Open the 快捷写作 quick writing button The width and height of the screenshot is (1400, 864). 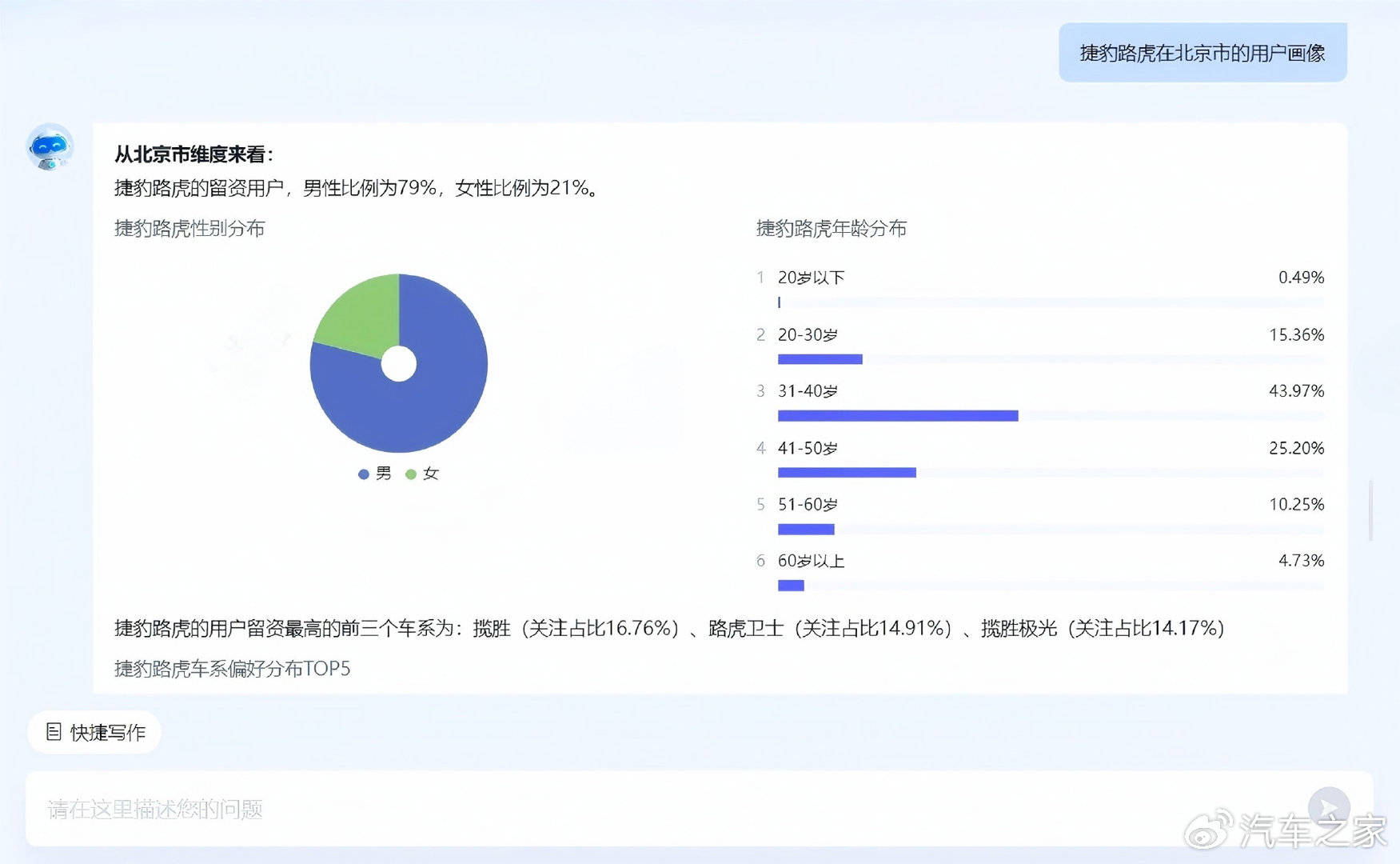click(x=94, y=732)
